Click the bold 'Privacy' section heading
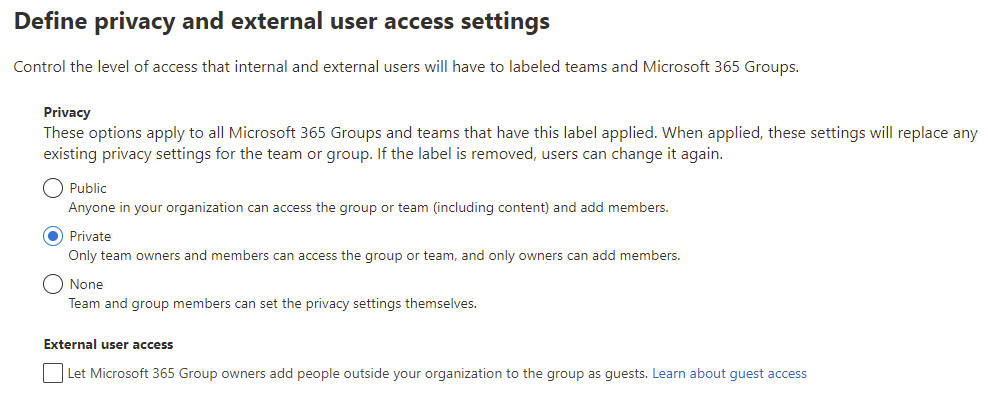 tap(67, 113)
